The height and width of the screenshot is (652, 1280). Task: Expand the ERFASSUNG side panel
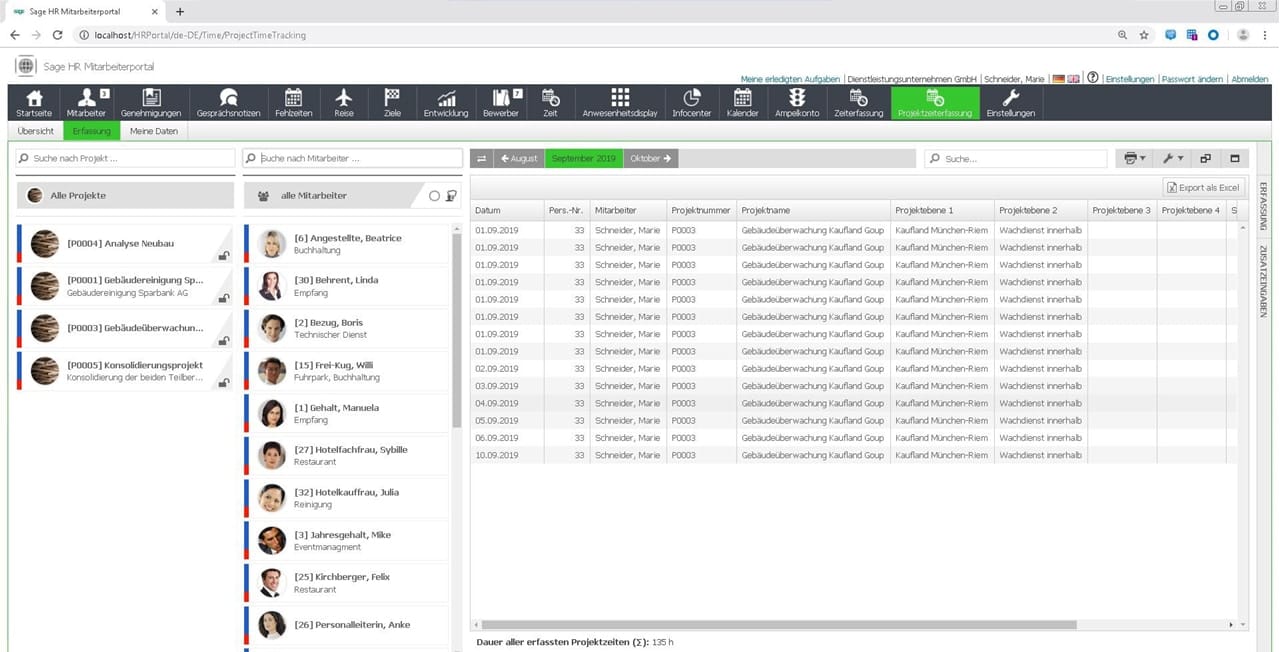1263,207
